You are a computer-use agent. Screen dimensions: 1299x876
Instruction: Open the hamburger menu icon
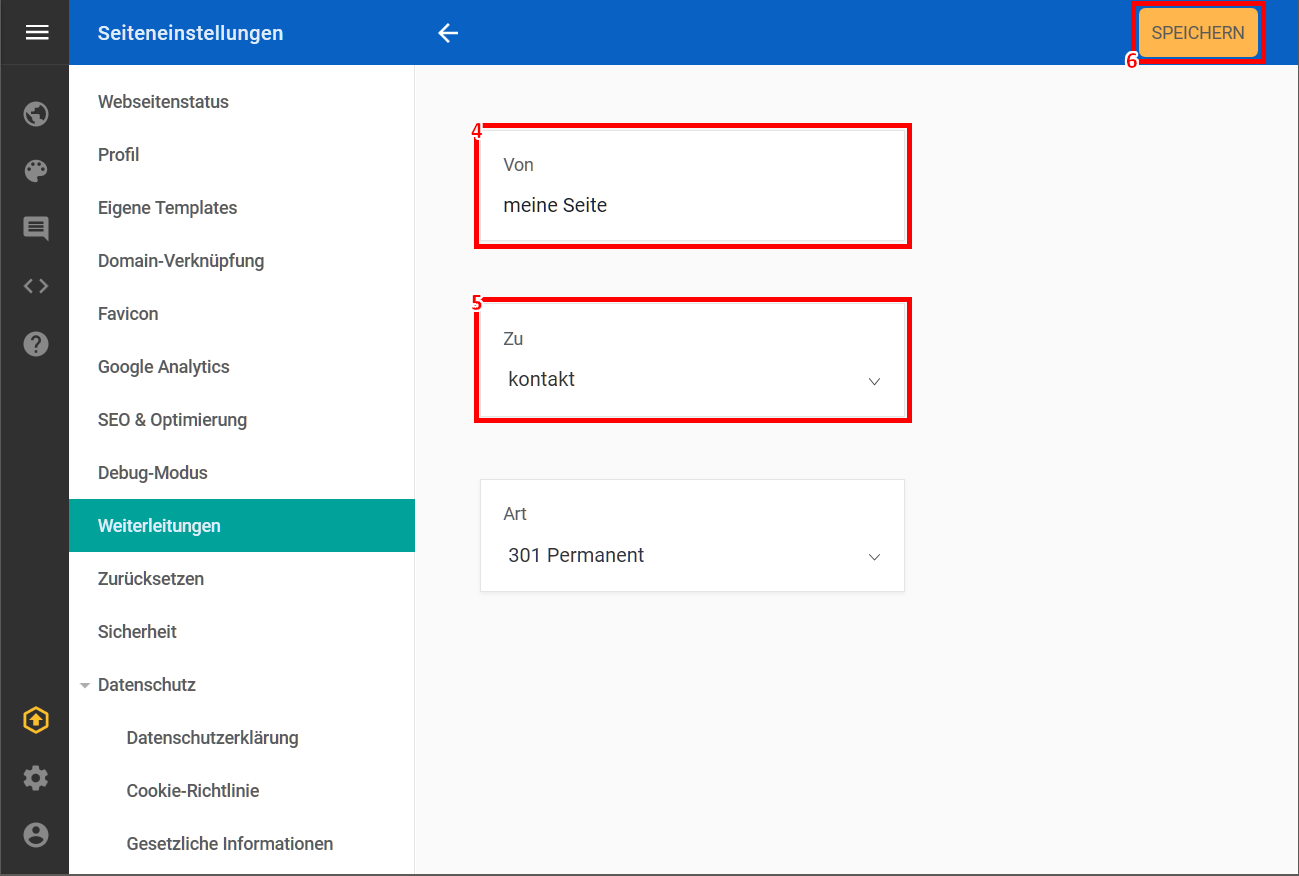37,33
